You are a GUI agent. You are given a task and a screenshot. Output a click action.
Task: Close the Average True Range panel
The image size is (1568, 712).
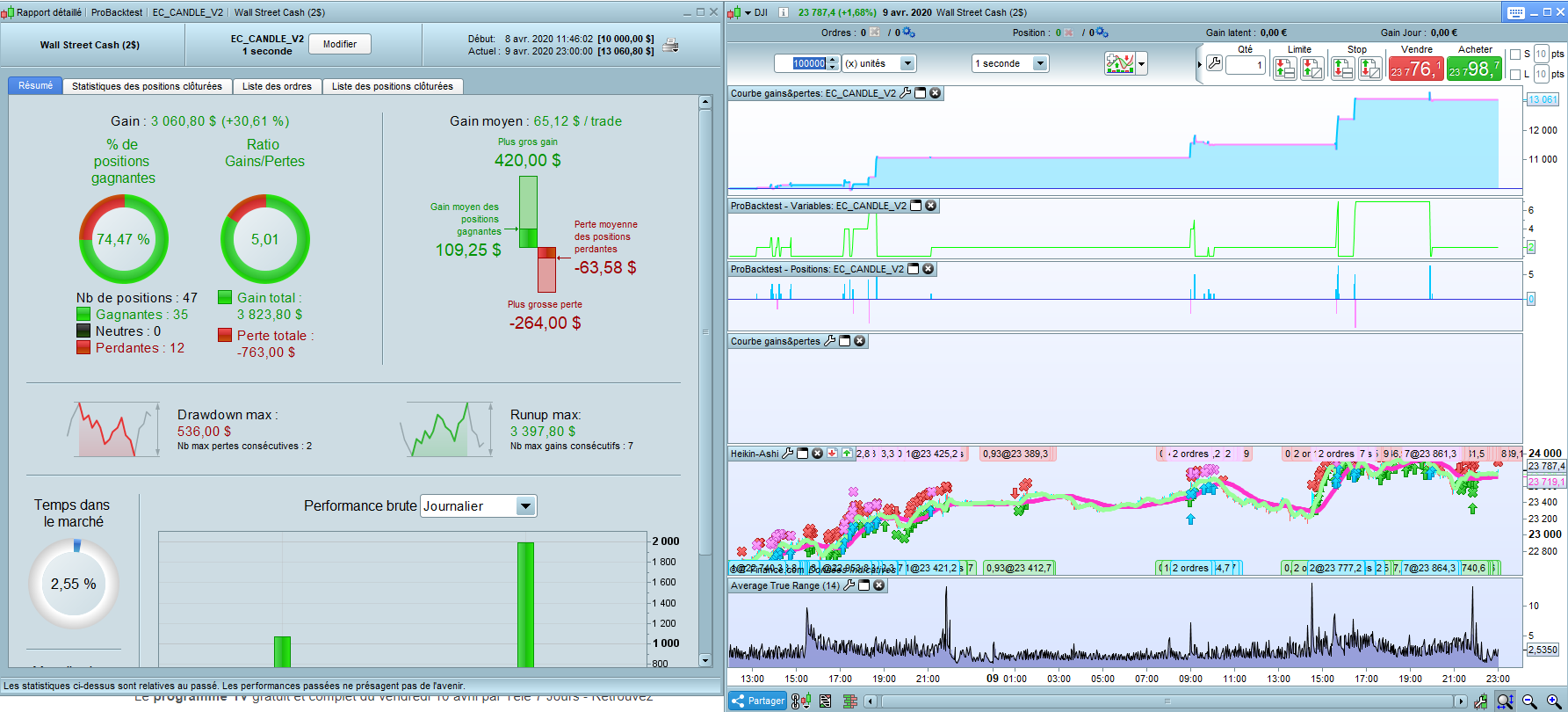pyautogui.click(x=879, y=585)
